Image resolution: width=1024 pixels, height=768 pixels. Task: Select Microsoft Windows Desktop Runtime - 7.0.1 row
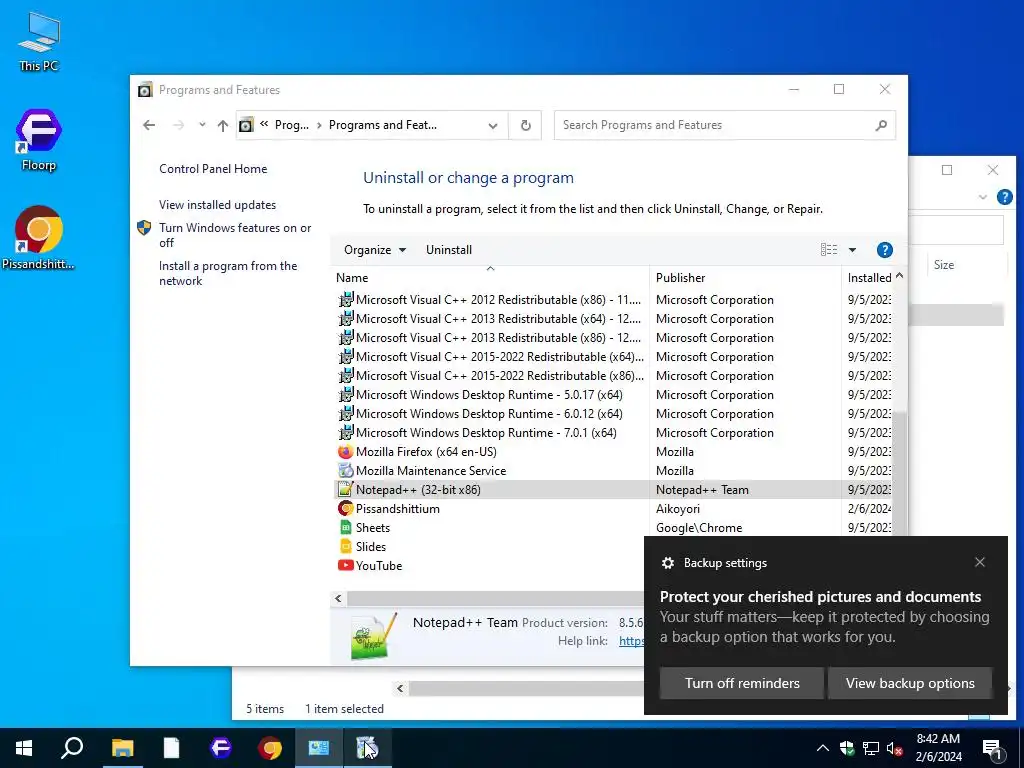click(614, 433)
